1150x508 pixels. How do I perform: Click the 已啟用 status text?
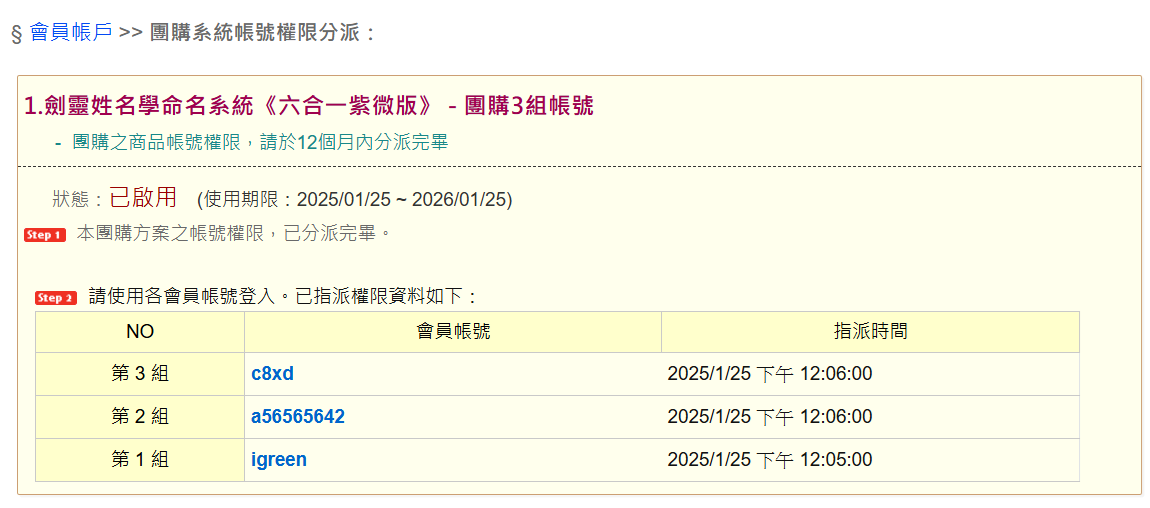pos(143,197)
